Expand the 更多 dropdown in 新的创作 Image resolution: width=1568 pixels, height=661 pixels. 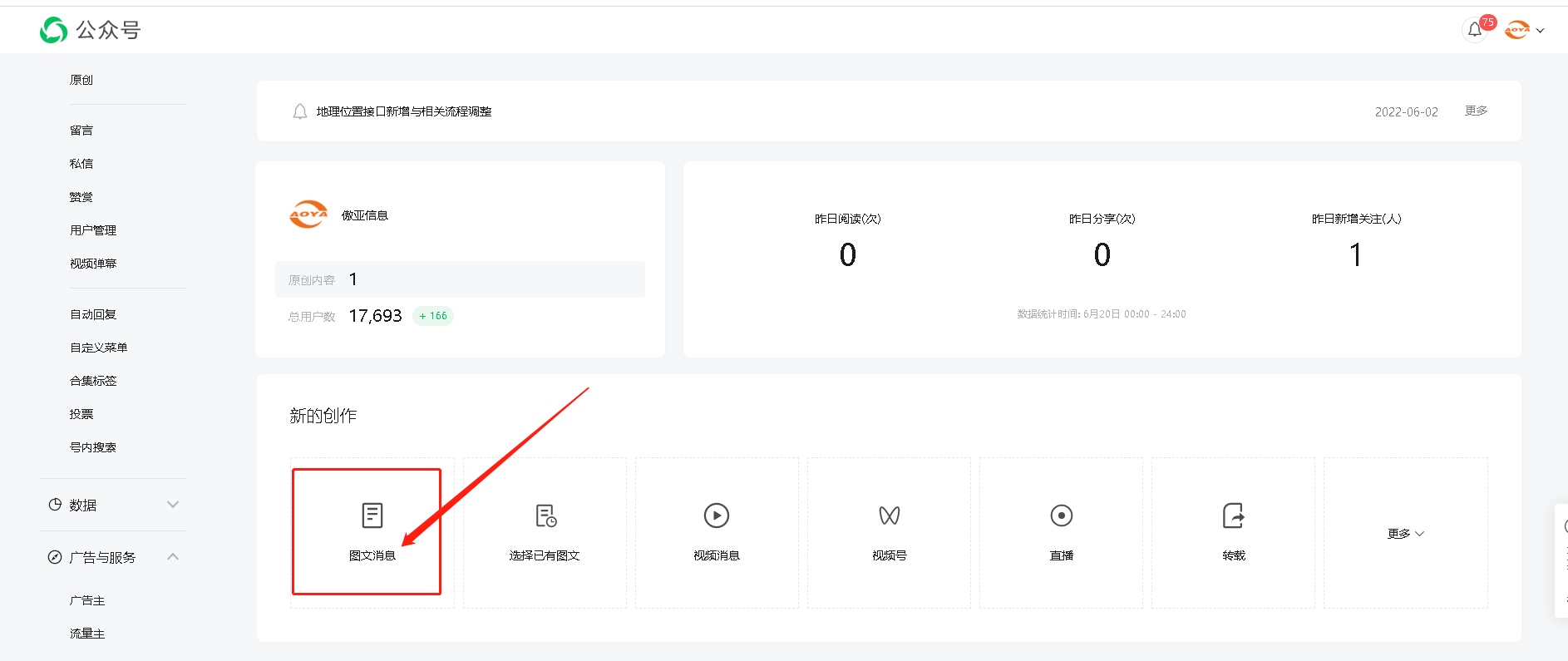[x=1405, y=534]
